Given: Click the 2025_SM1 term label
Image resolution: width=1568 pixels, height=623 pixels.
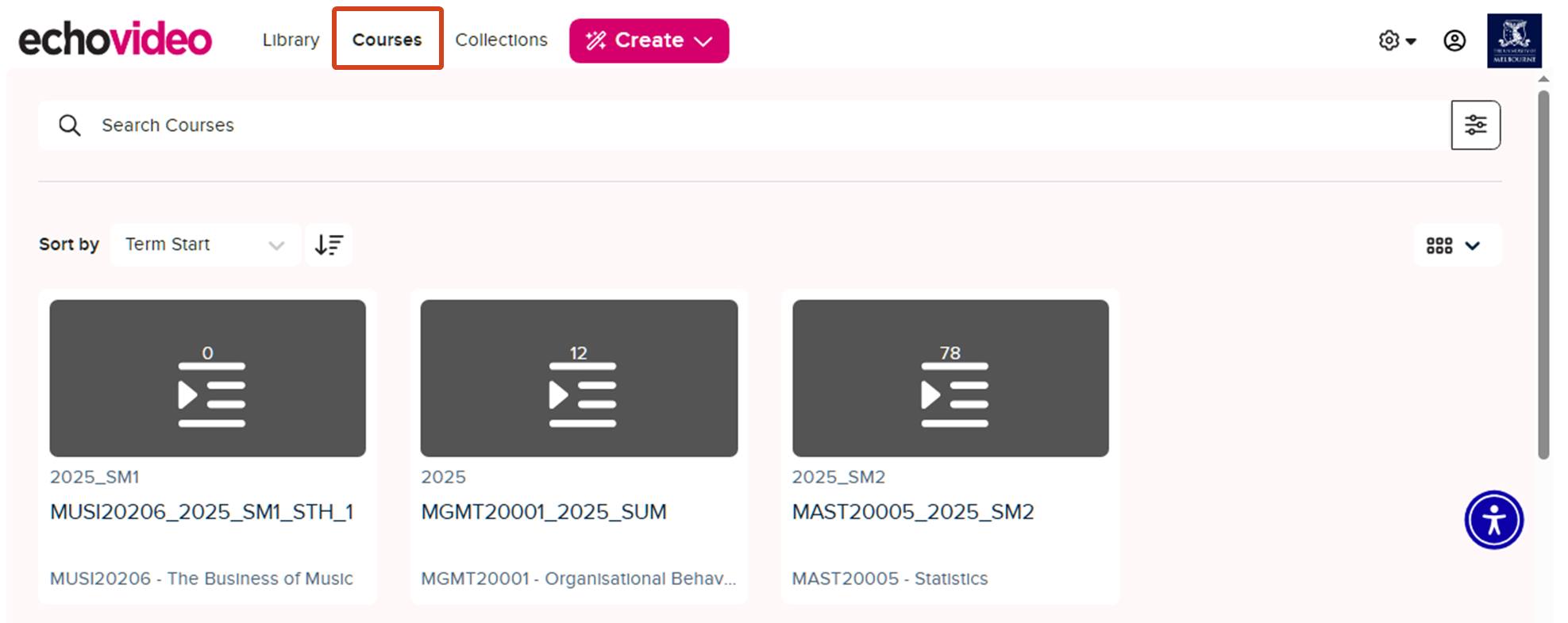Looking at the screenshot, I should coord(94,477).
